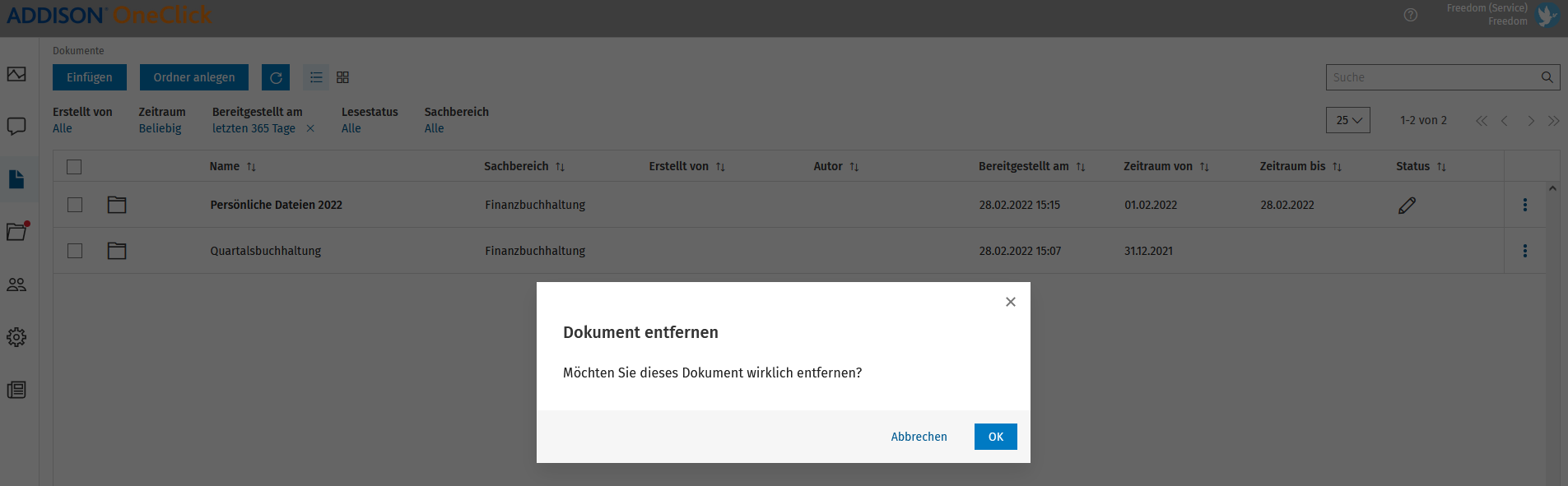Go to the next page arrow

pyautogui.click(x=1531, y=121)
